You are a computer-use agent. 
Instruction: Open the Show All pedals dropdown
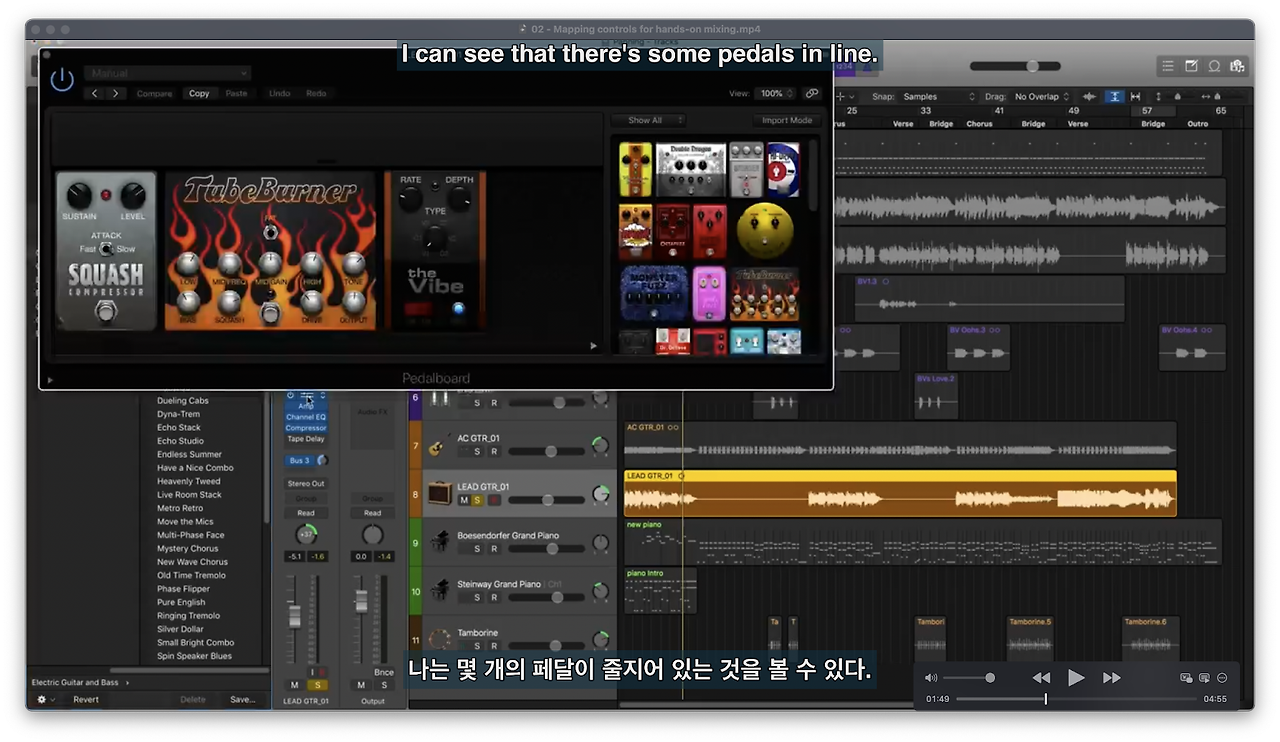click(x=649, y=120)
